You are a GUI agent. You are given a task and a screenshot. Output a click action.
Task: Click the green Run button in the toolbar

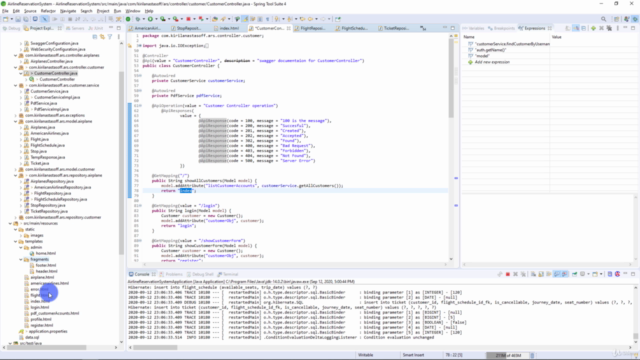[150, 19]
